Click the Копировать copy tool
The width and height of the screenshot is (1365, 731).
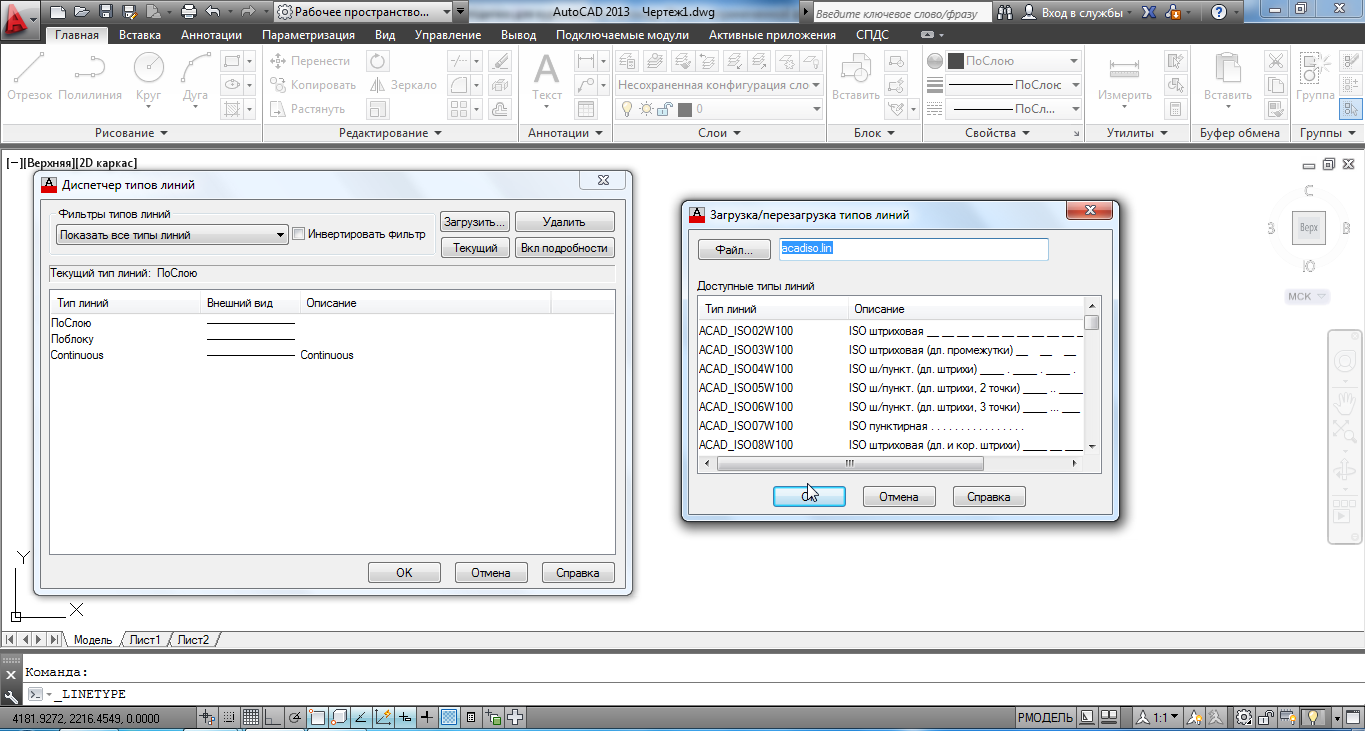(x=313, y=85)
